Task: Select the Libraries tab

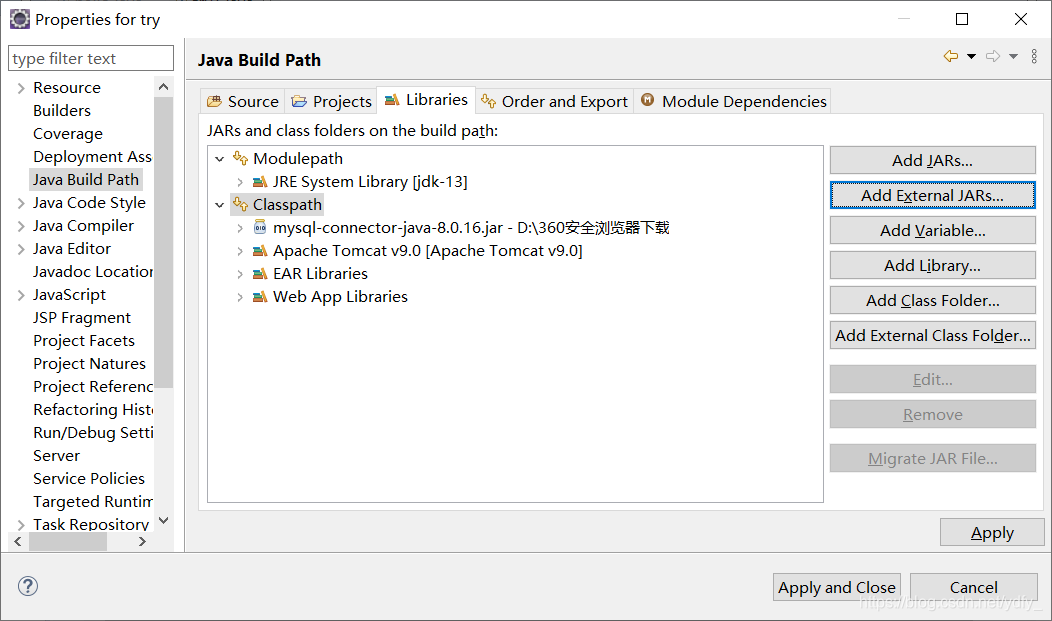Action: pos(426,100)
